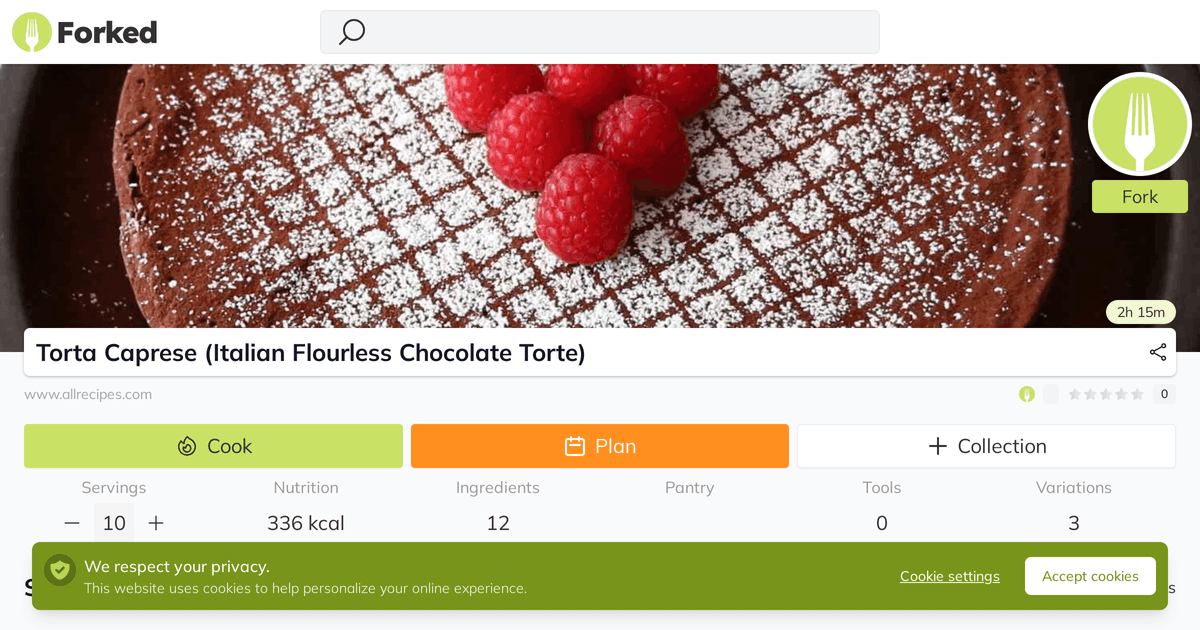
Task: Click the share icon beside recipe title
Action: click(1158, 352)
